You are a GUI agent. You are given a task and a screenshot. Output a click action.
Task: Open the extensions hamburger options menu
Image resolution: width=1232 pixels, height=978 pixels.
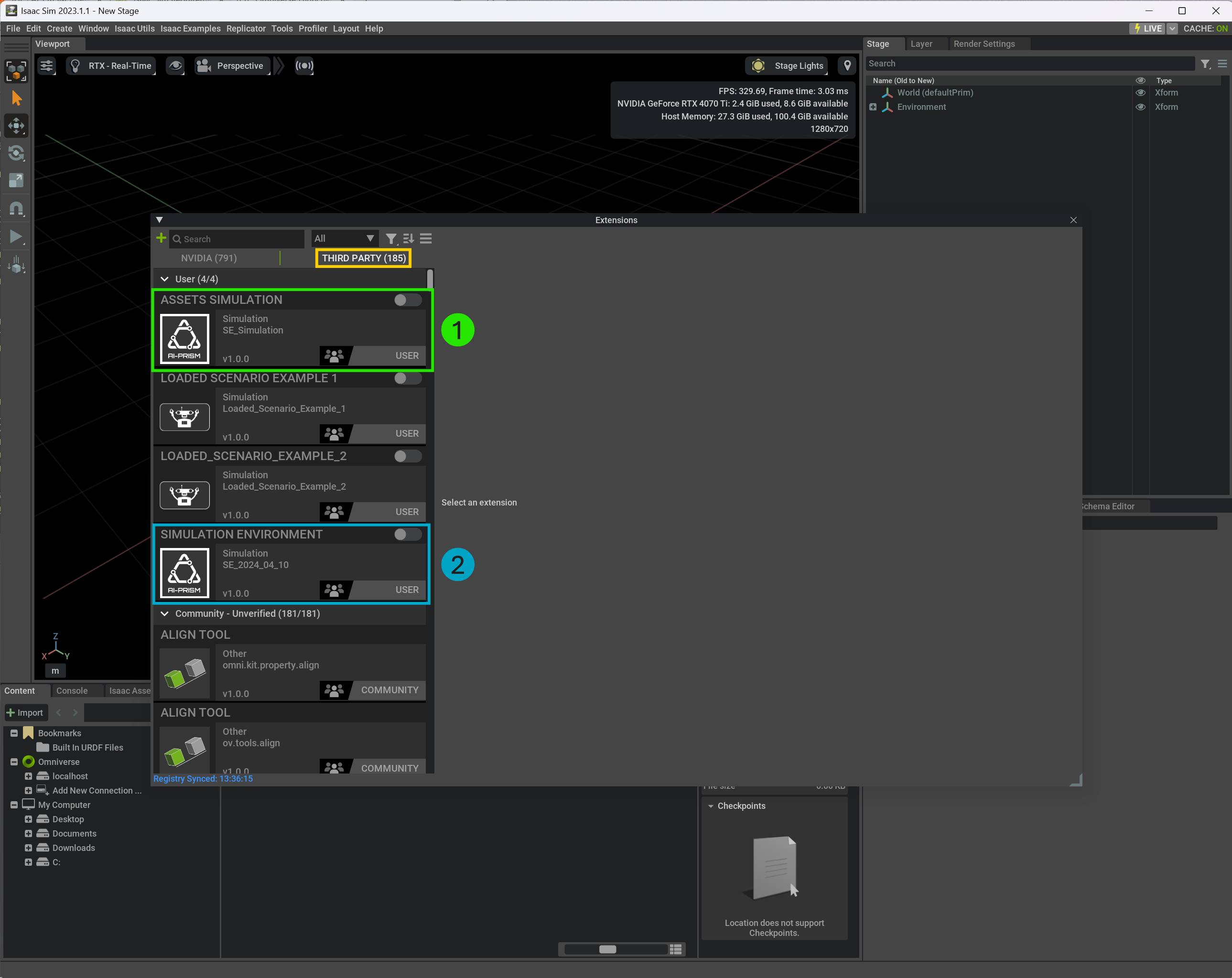tap(426, 239)
